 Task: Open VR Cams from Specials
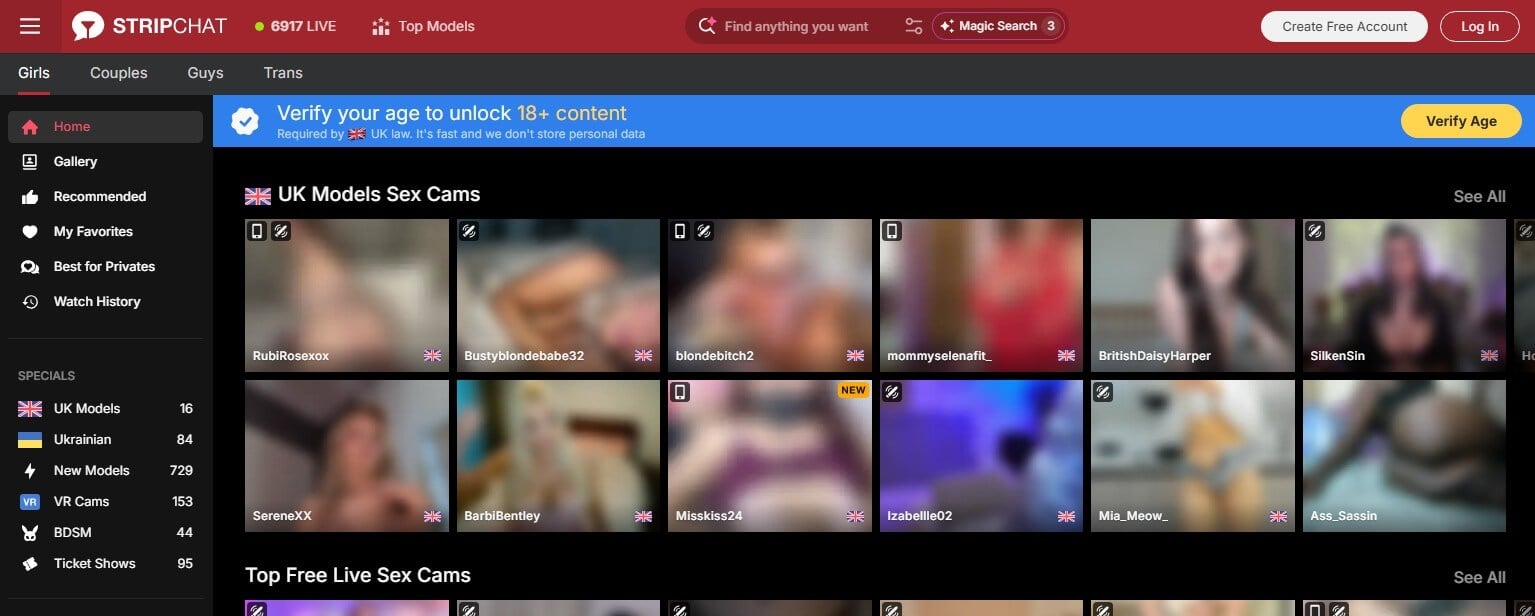(x=81, y=501)
